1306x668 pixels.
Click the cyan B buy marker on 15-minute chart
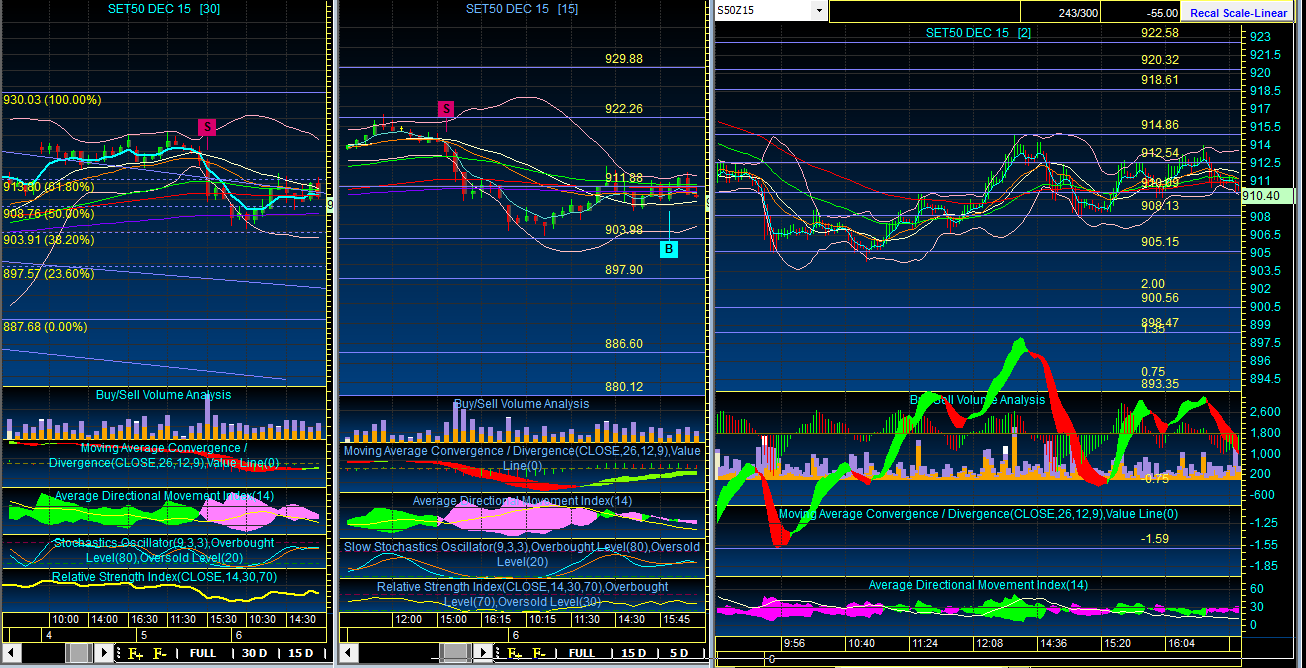click(x=668, y=248)
